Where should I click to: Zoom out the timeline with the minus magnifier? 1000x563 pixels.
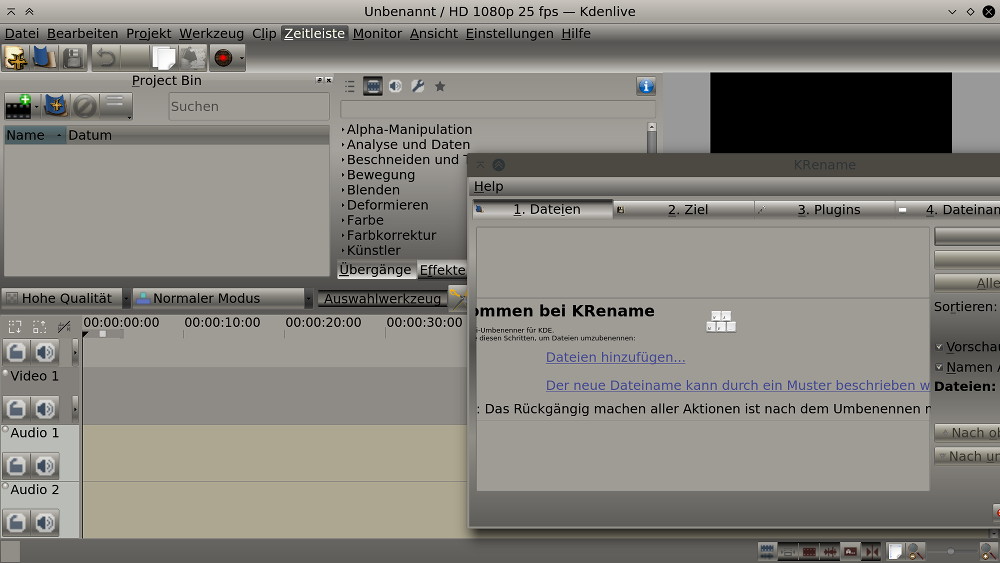pyautogui.click(x=916, y=552)
